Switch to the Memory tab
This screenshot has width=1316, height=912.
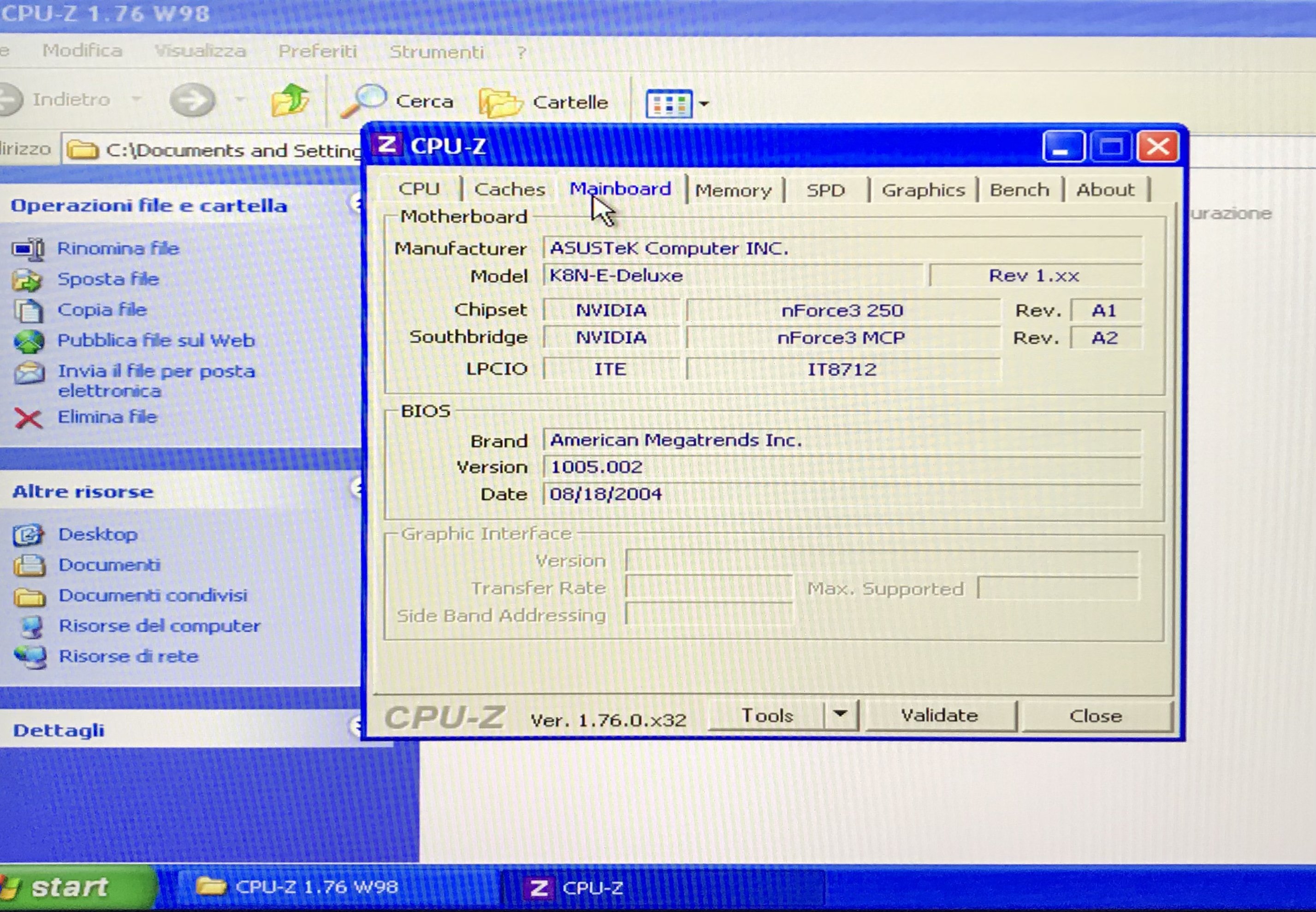tap(733, 190)
